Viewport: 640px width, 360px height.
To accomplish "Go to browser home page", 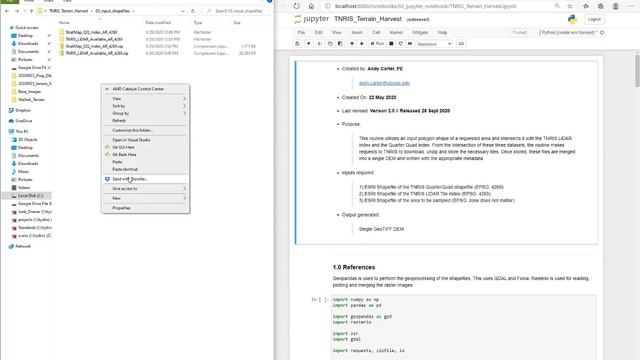I will [311, 6].
